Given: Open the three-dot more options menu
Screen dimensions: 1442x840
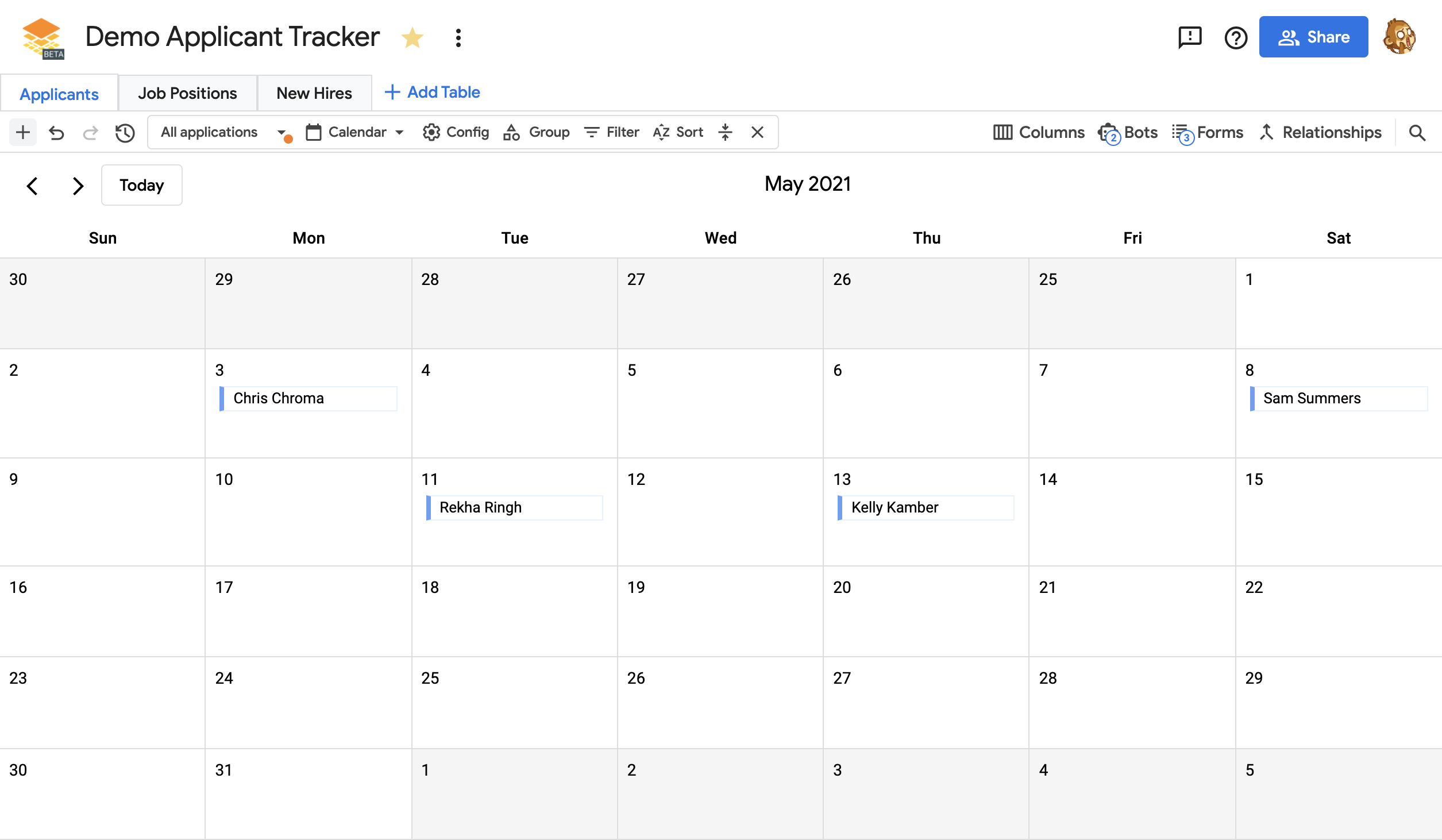Looking at the screenshot, I should [x=458, y=38].
